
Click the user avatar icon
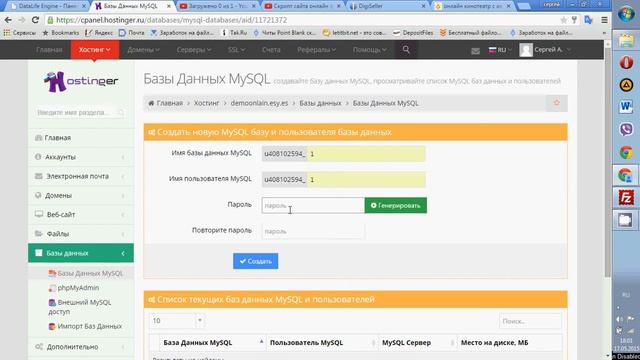coord(526,50)
